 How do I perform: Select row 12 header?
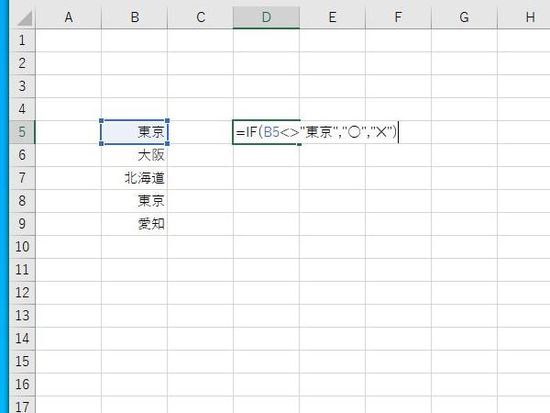click(x=22, y=293)
